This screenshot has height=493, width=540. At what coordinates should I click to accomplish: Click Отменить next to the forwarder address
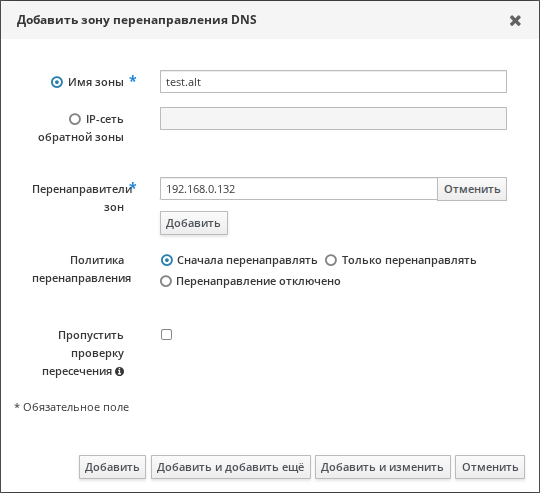pos(472,189)
